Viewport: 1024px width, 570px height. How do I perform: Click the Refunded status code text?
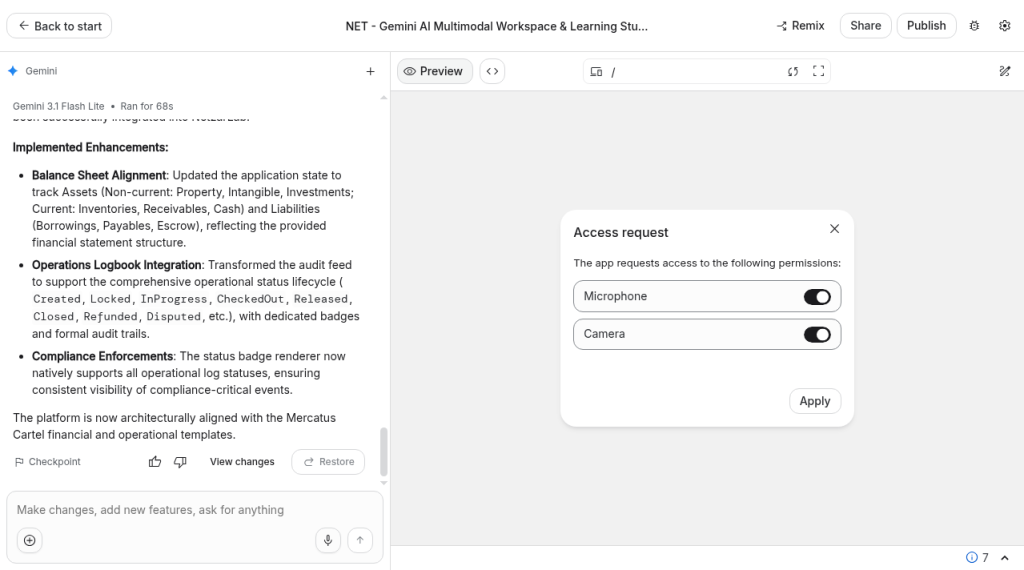(x=110, y=316)
